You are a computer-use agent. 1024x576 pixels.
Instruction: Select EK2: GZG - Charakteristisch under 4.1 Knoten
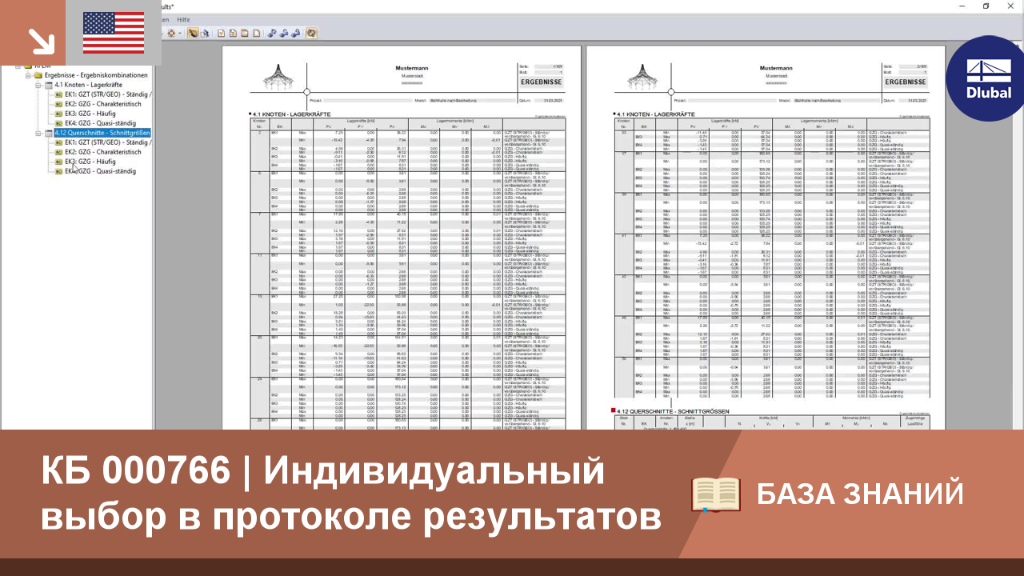(103, 104)
